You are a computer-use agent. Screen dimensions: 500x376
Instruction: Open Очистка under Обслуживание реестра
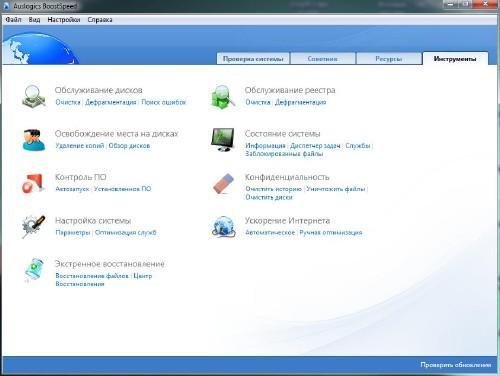pyautogui.click(x=258, y=102)
